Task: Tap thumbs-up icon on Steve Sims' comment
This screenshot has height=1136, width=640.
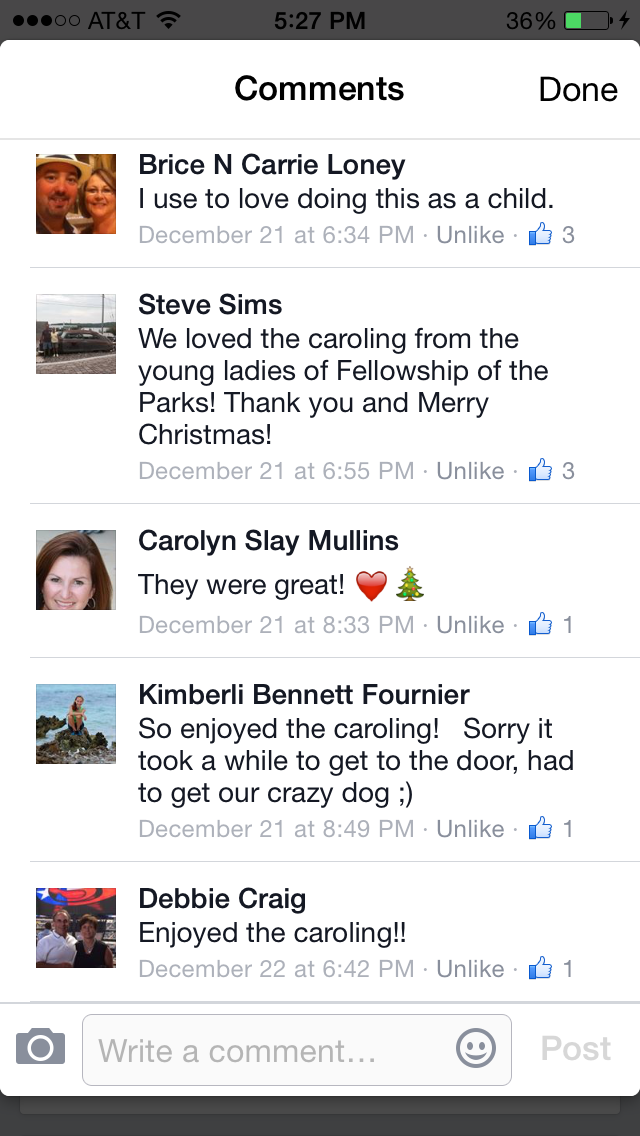Action: point(540,470)
